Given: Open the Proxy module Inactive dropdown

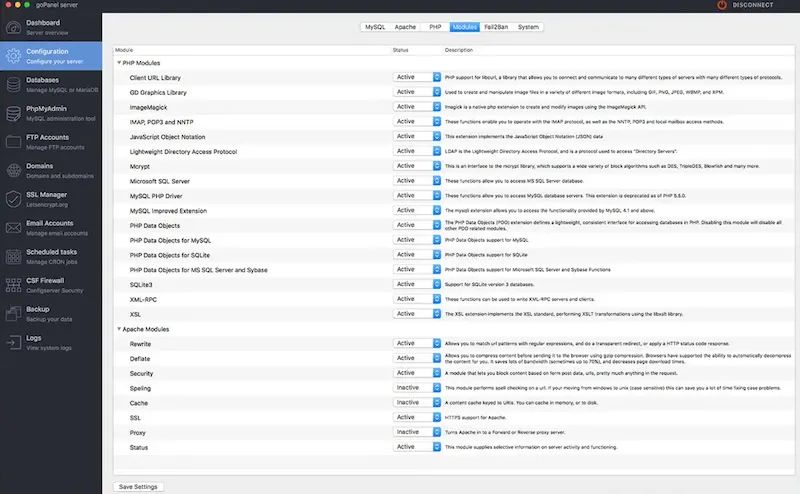Looking at the screenshot, I should point(417,432).
